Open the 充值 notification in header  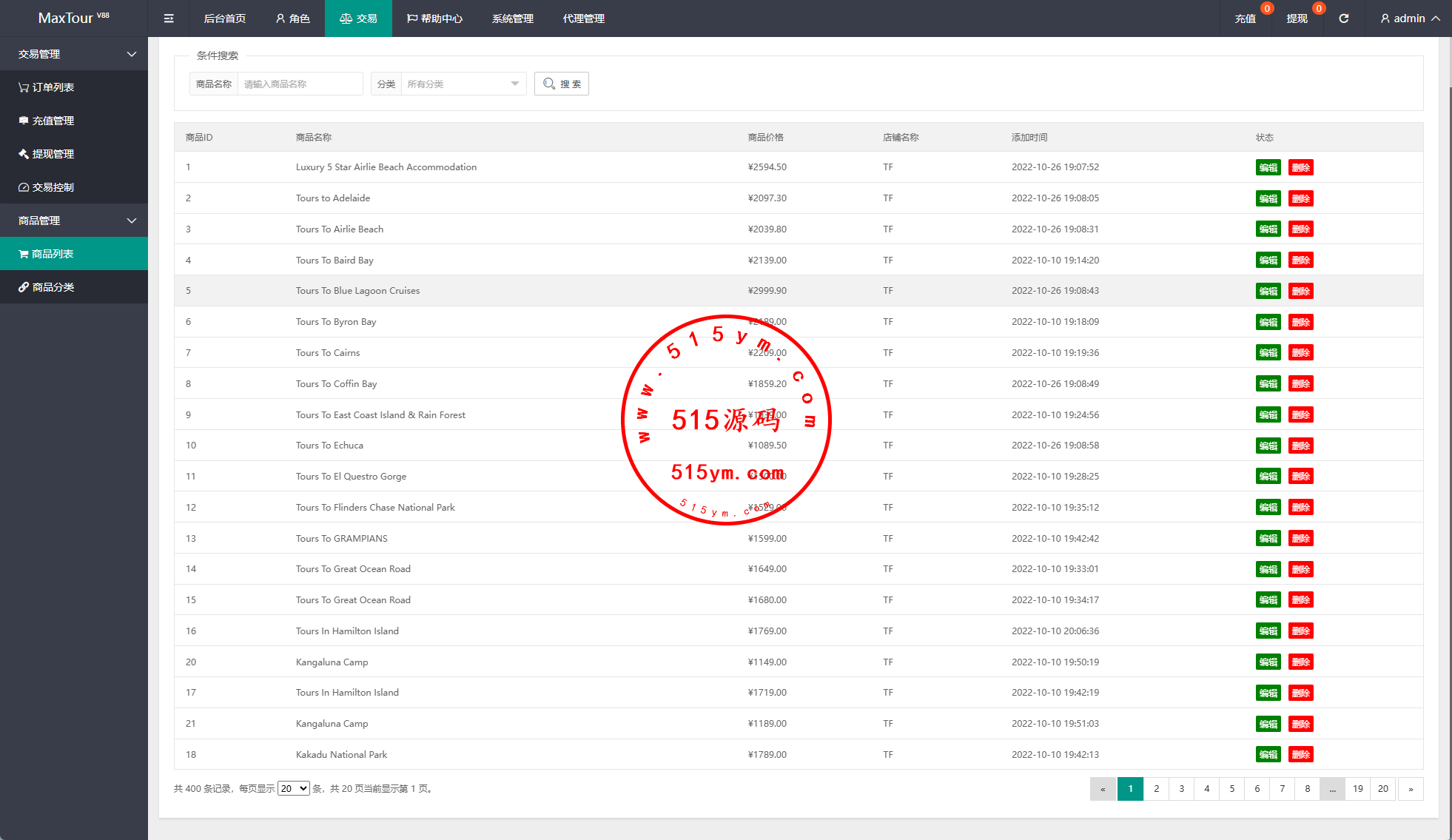(1245, 19)
